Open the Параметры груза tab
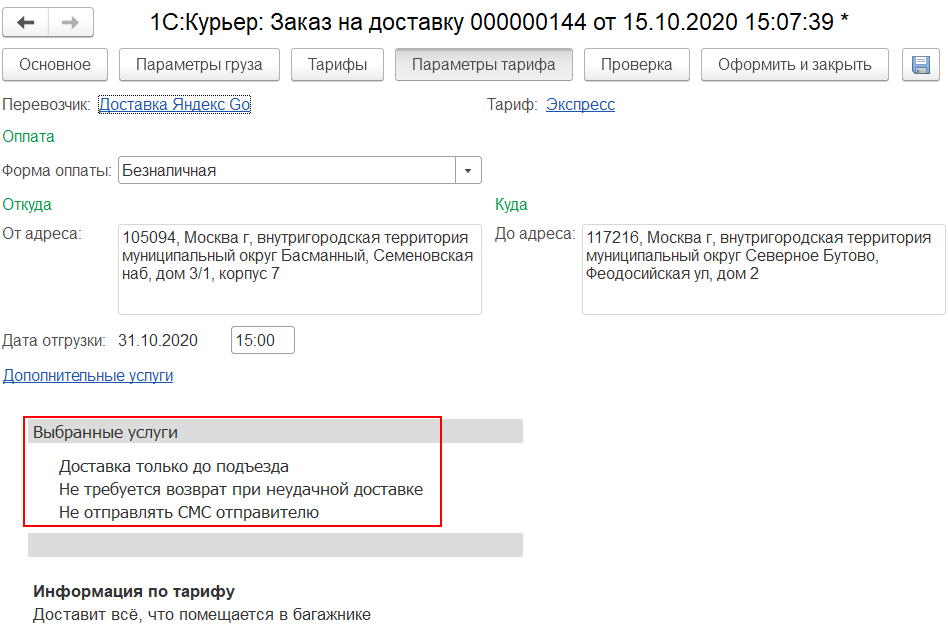This screenshot has height=638, width=948. click(199, 65)
